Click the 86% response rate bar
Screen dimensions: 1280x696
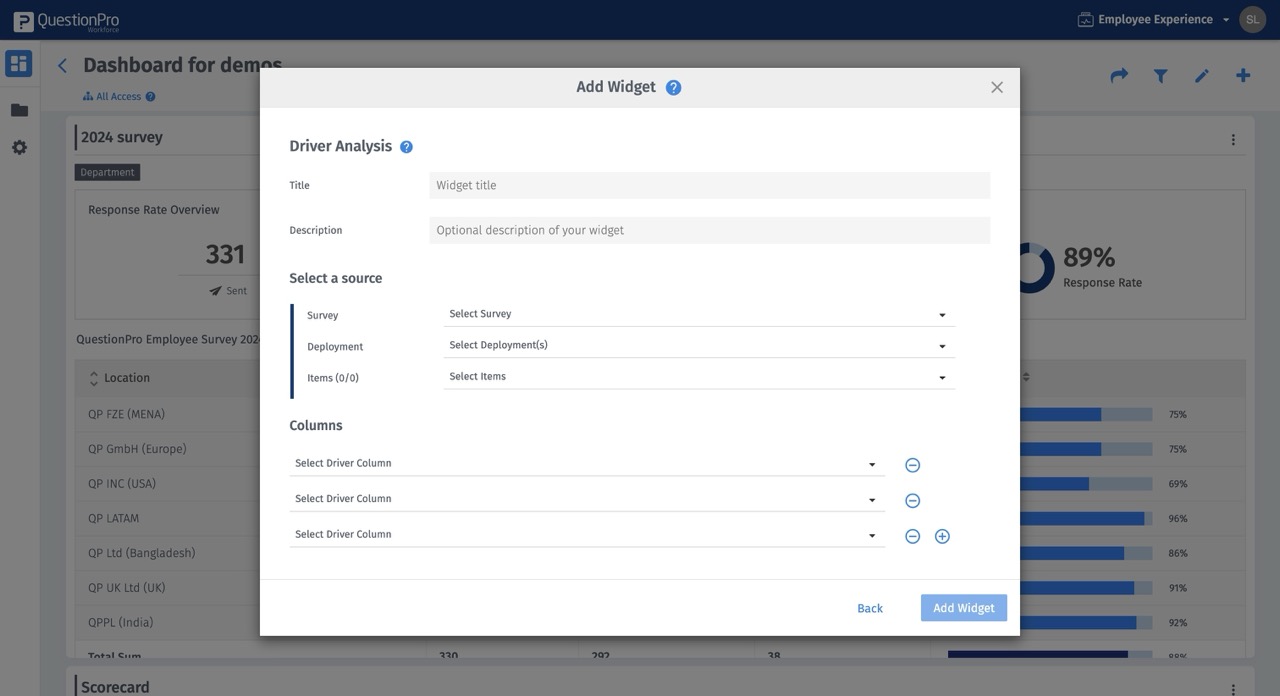(1086, 553)
